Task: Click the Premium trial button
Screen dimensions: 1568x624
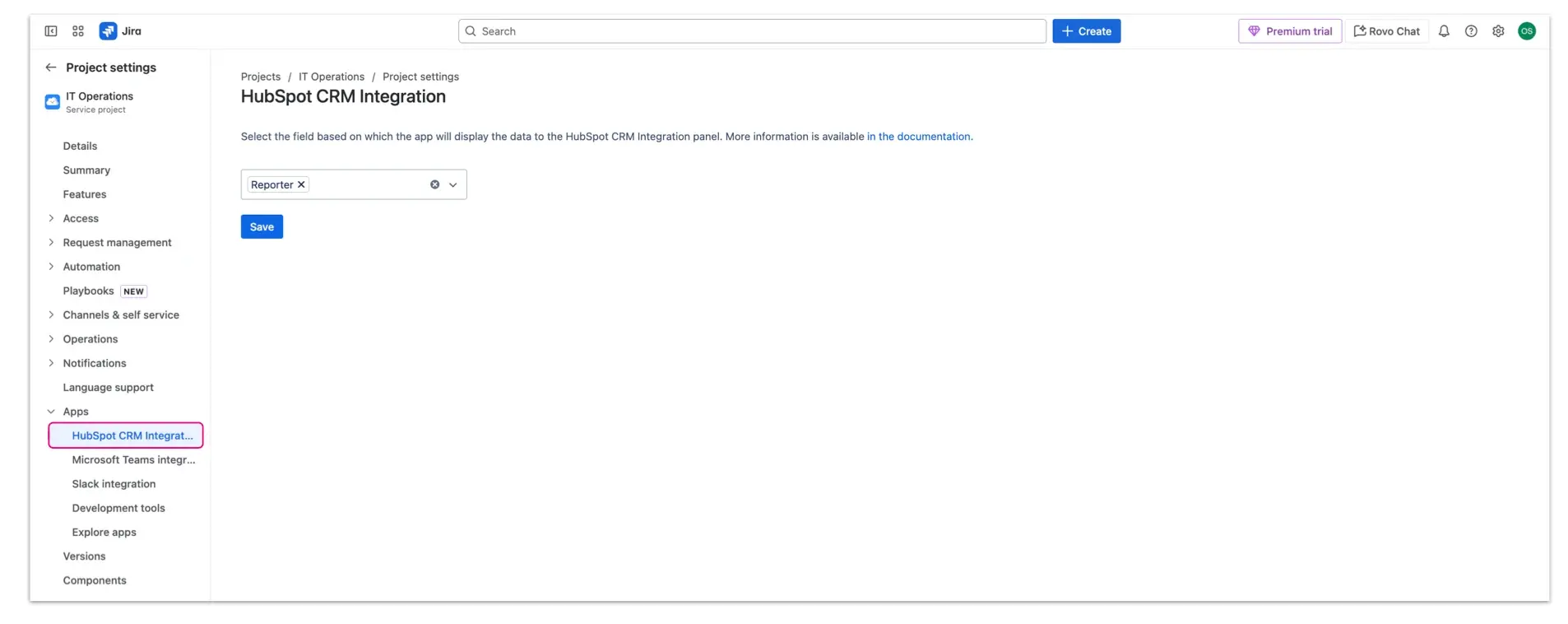Action: point(1289,31)
